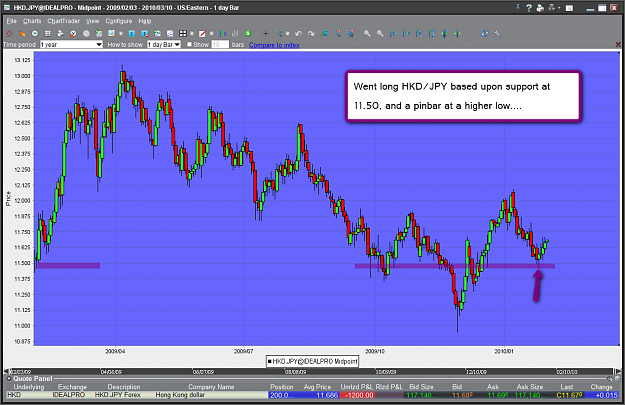Click the blue T text annotation icon
Screen dimensions: 625x405
132,34
